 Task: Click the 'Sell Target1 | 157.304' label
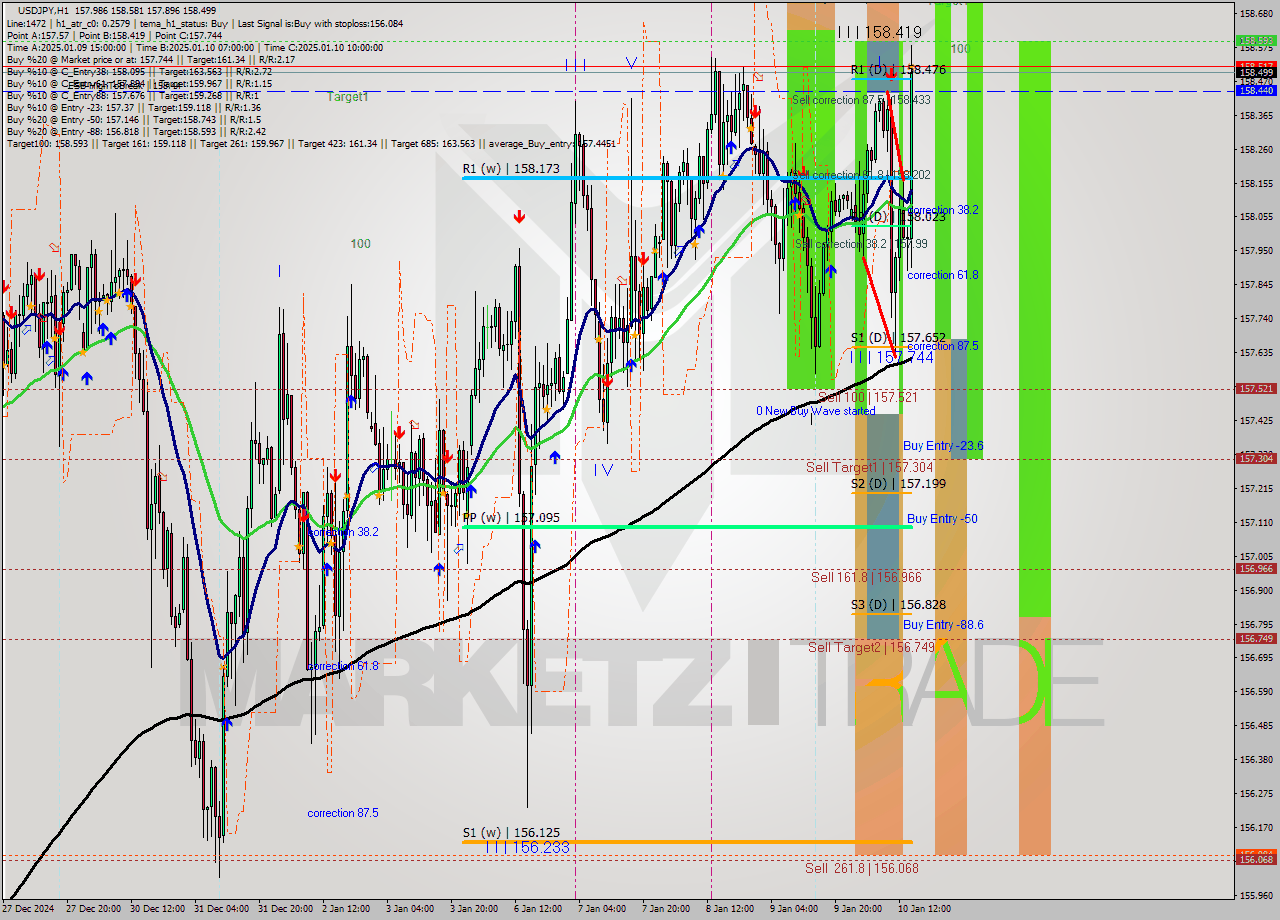[870, 467]
